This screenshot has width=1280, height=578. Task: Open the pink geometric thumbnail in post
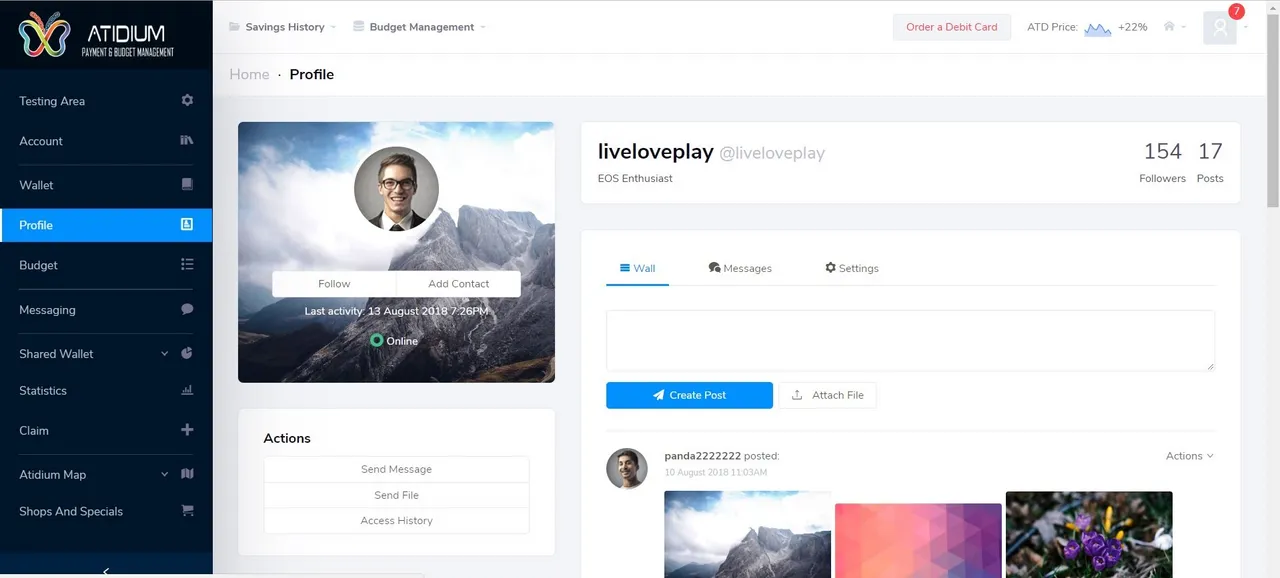pyautogui.click(x=918, y=540)
